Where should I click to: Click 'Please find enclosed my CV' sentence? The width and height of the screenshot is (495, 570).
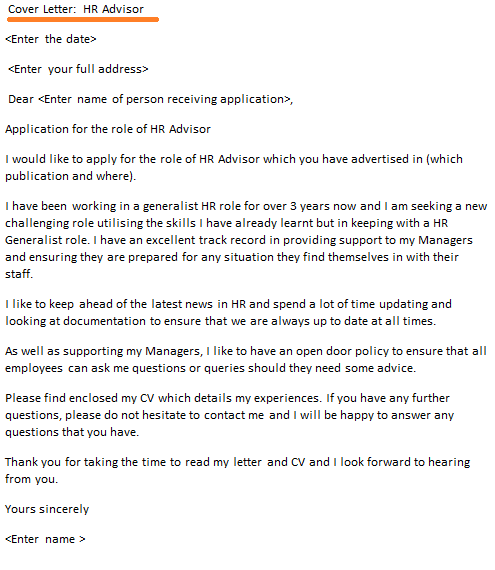click(163, 398)
